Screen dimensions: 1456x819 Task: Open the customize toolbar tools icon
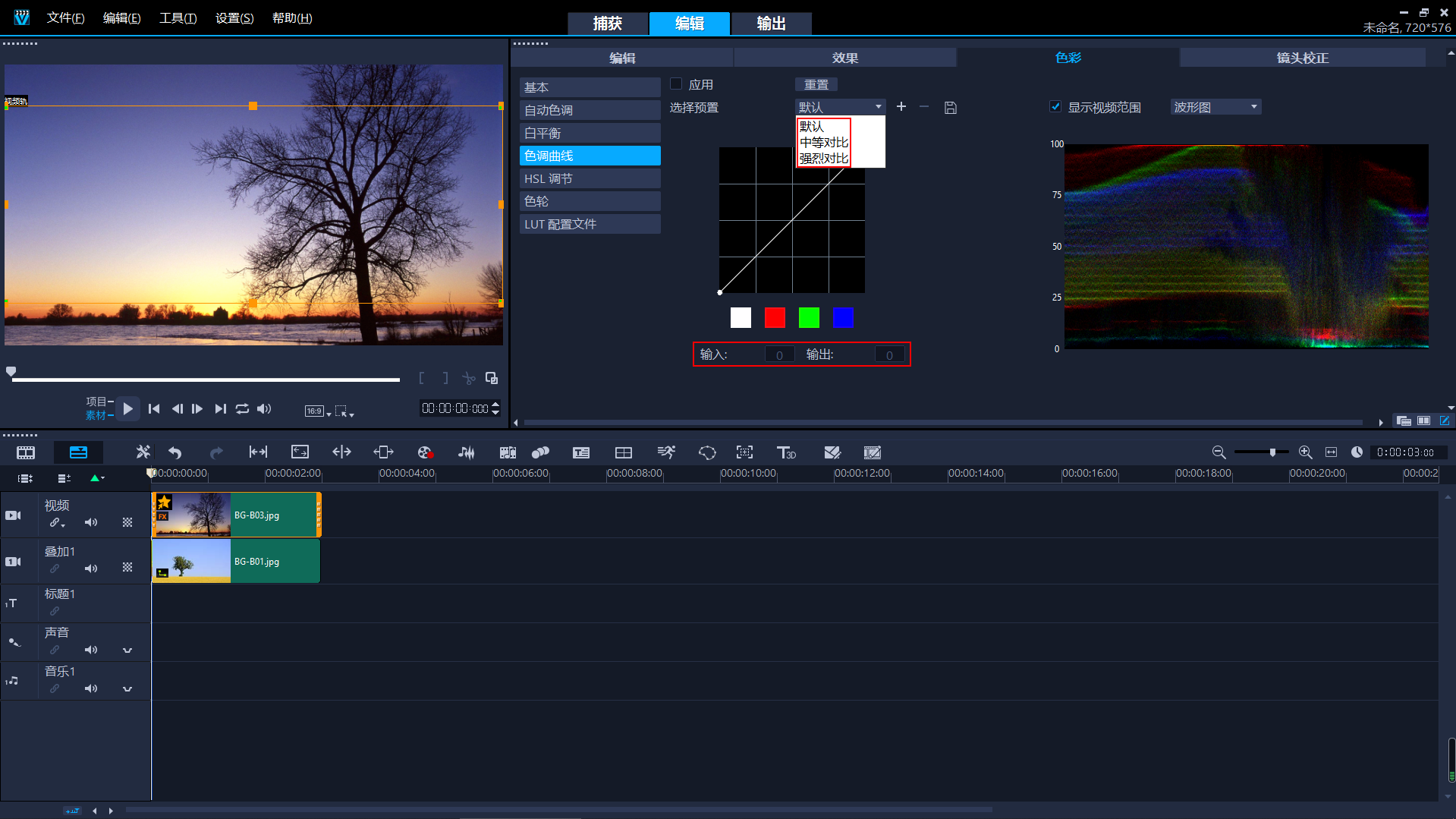[x=143, y=452]
